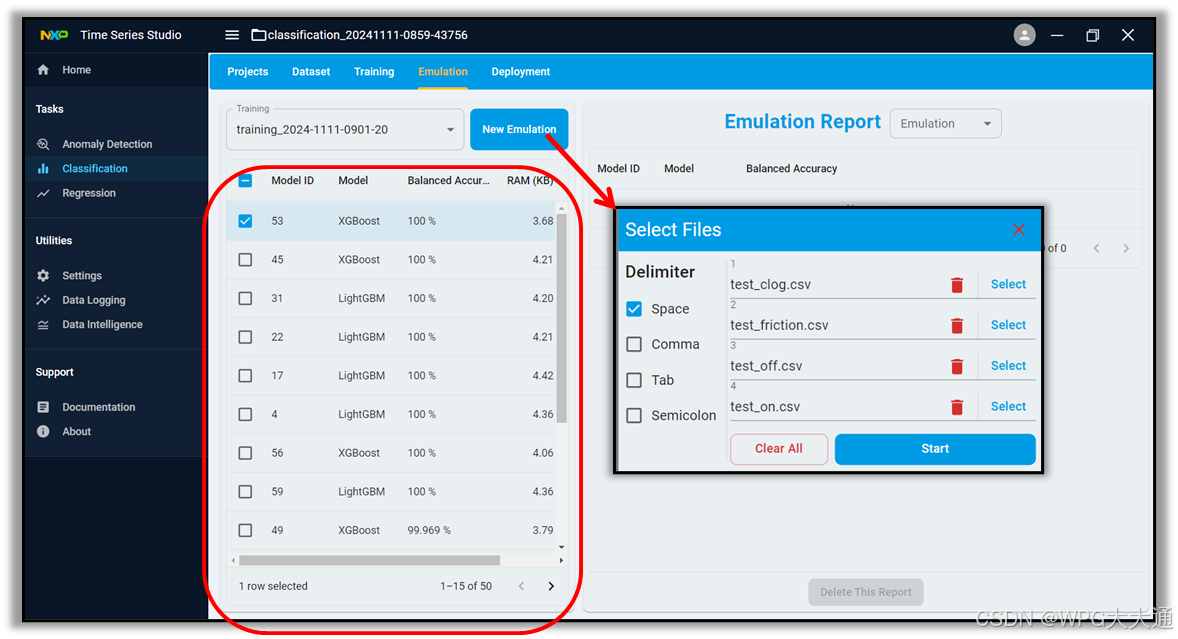This screenshot has height=639, width=1178.
Task: Open the Training selection dropdown
Action: click(345, 130)
